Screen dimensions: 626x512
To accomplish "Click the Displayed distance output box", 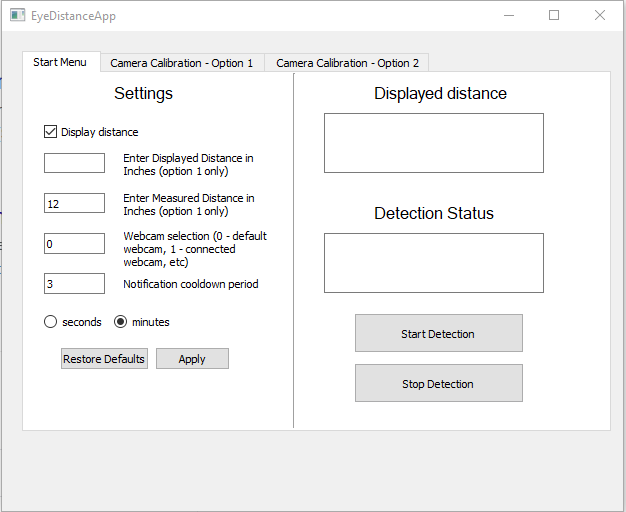I will tap(434, 143).
